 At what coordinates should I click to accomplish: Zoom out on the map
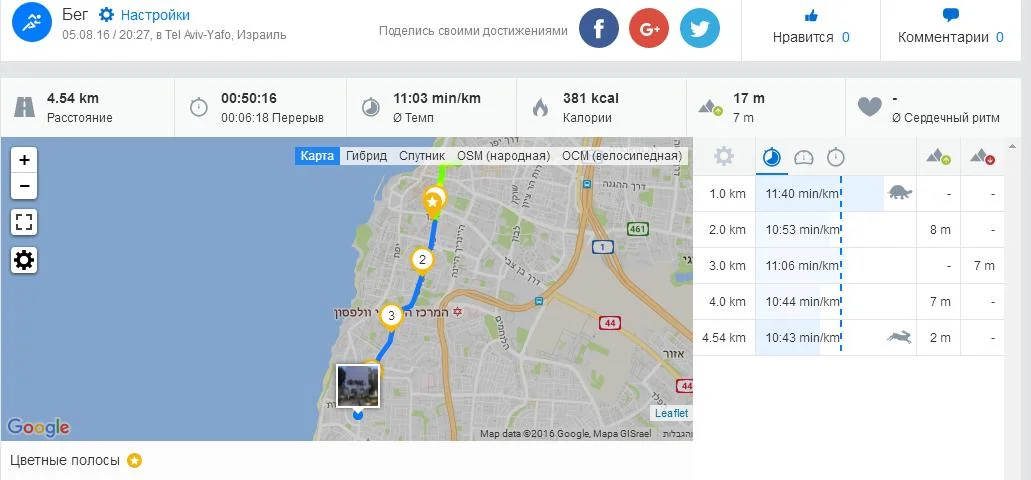24,186
